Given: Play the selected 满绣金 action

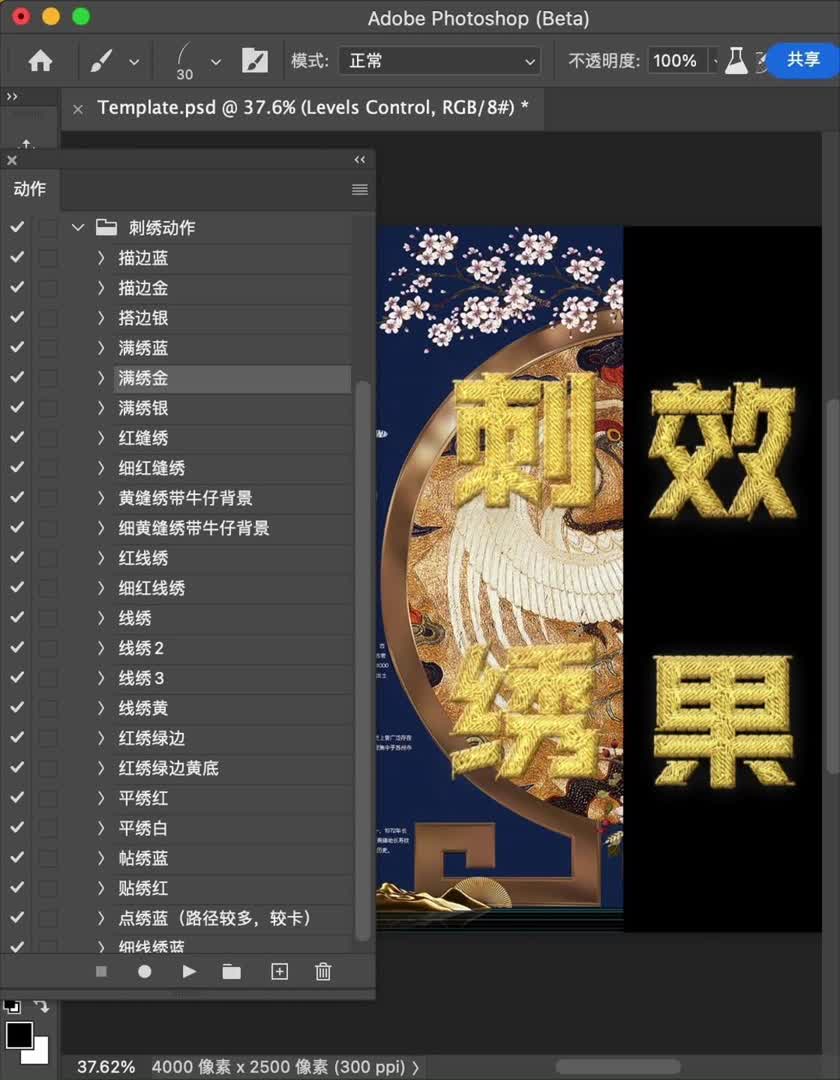Looking at the screenshot, I should 189,971.
